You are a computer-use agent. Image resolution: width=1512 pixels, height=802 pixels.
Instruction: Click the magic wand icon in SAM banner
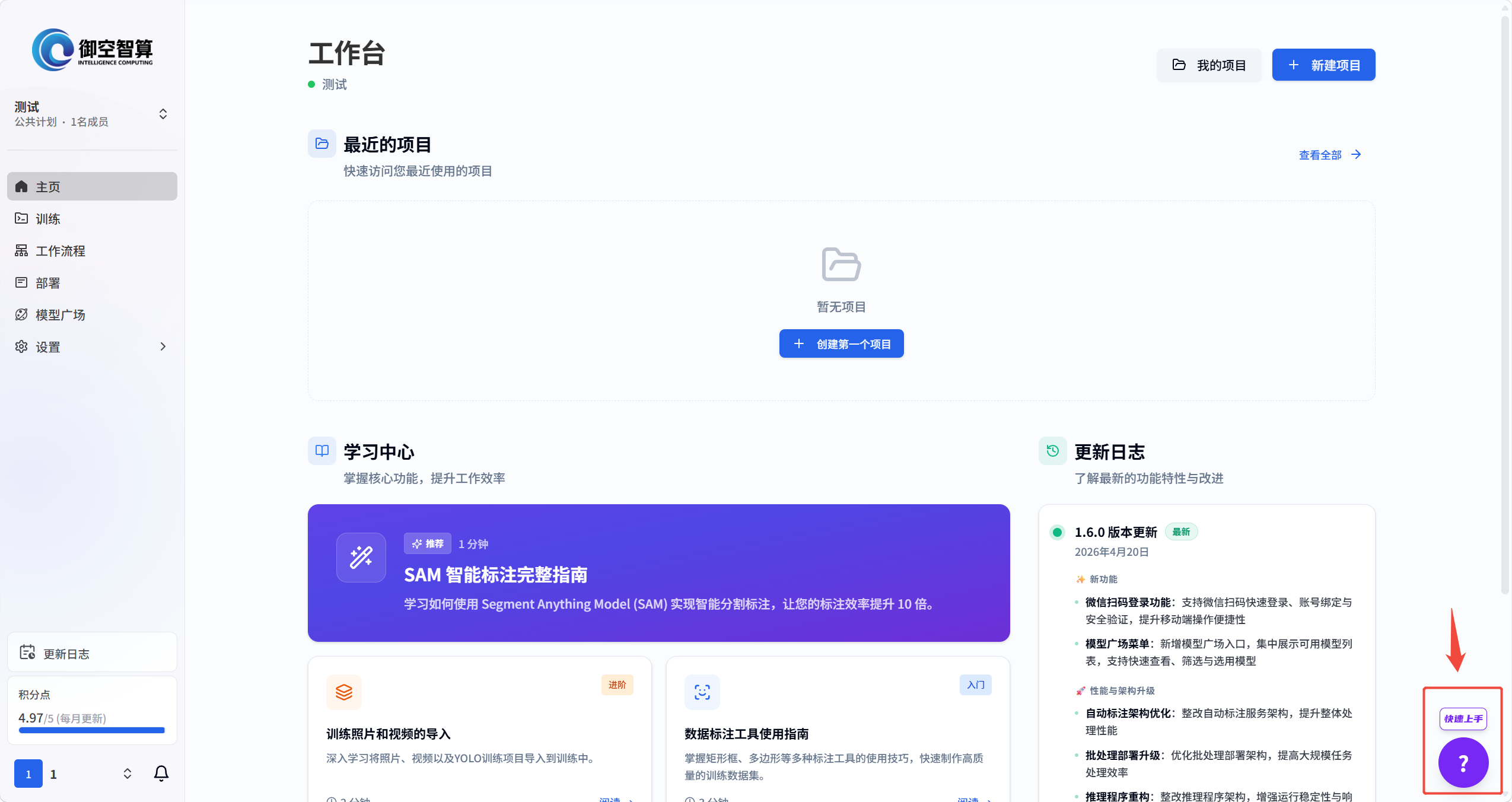[x=361, y=558]
